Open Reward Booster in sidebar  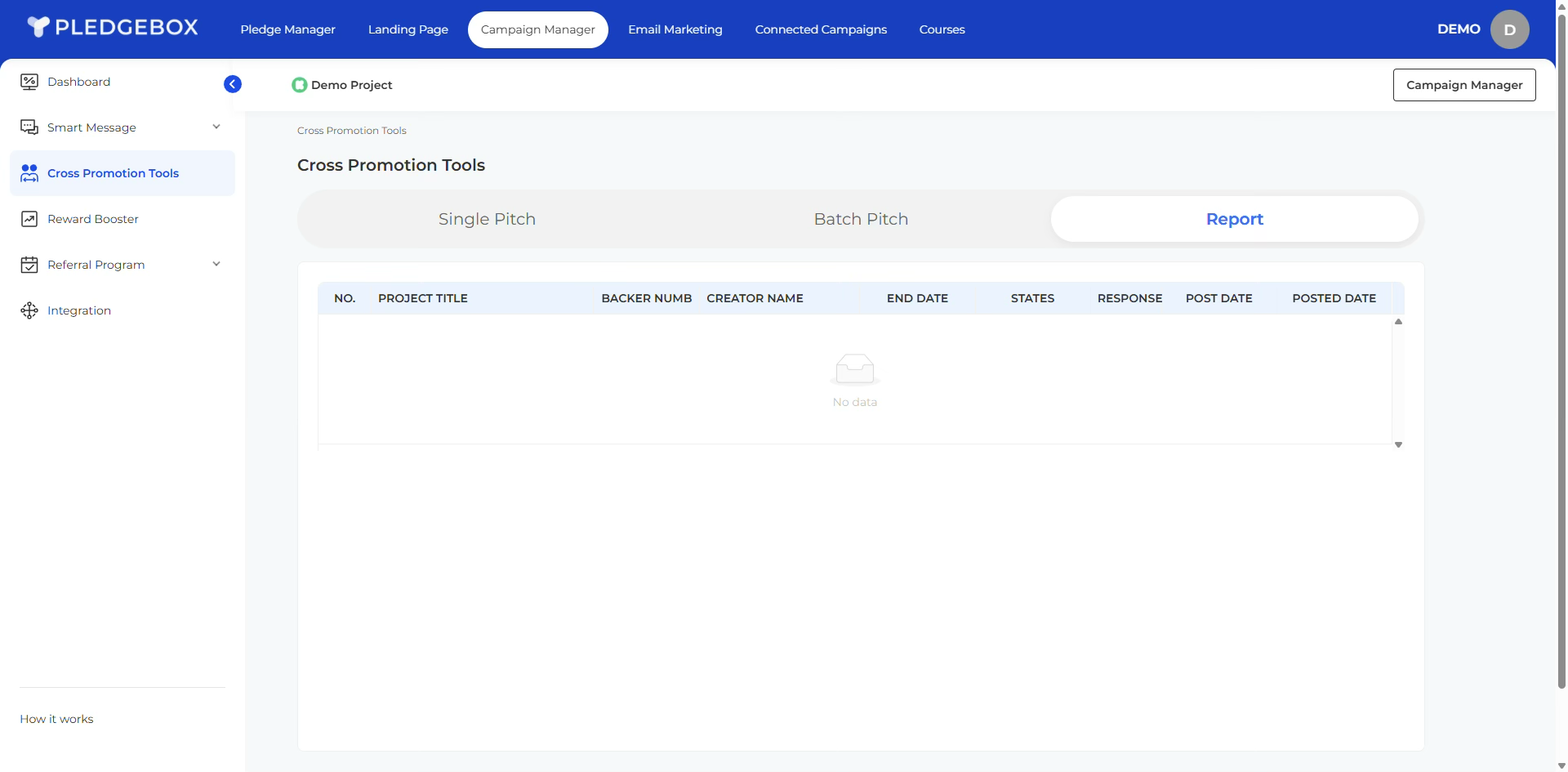pyautogui.click(x=122, y=219)
